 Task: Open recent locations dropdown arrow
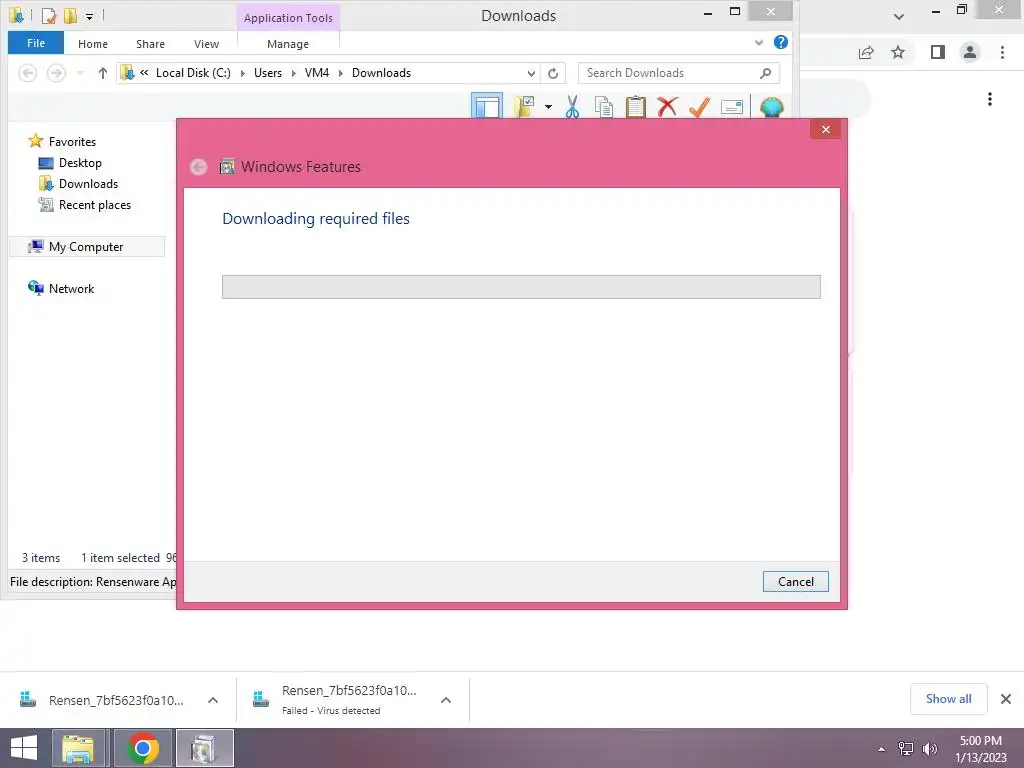[x=80, y=73]
